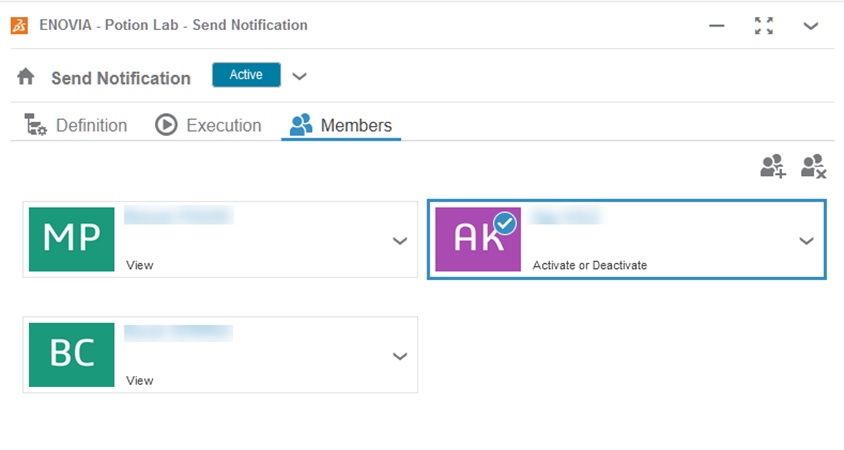Open the state dropdown next to Active
The width and height of the screenshot is (844, 450).
(299, 76)
